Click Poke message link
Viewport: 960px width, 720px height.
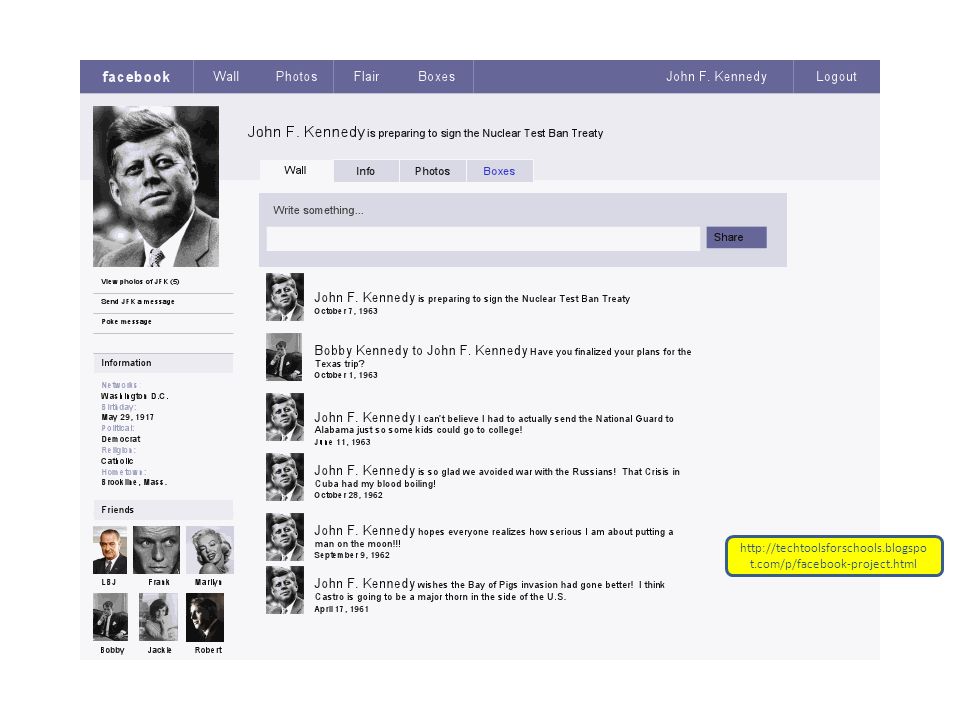coord(127,321)
